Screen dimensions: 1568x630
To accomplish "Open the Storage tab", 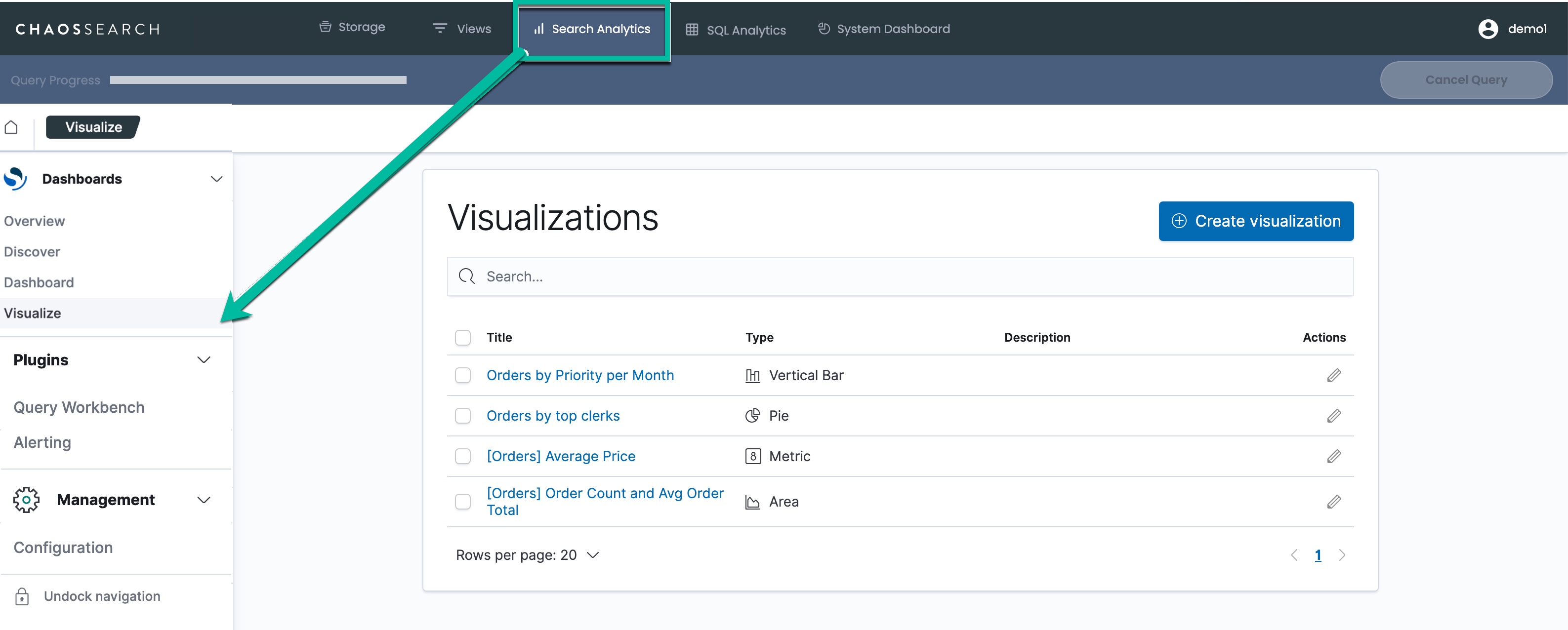I will tap(352, 27).
